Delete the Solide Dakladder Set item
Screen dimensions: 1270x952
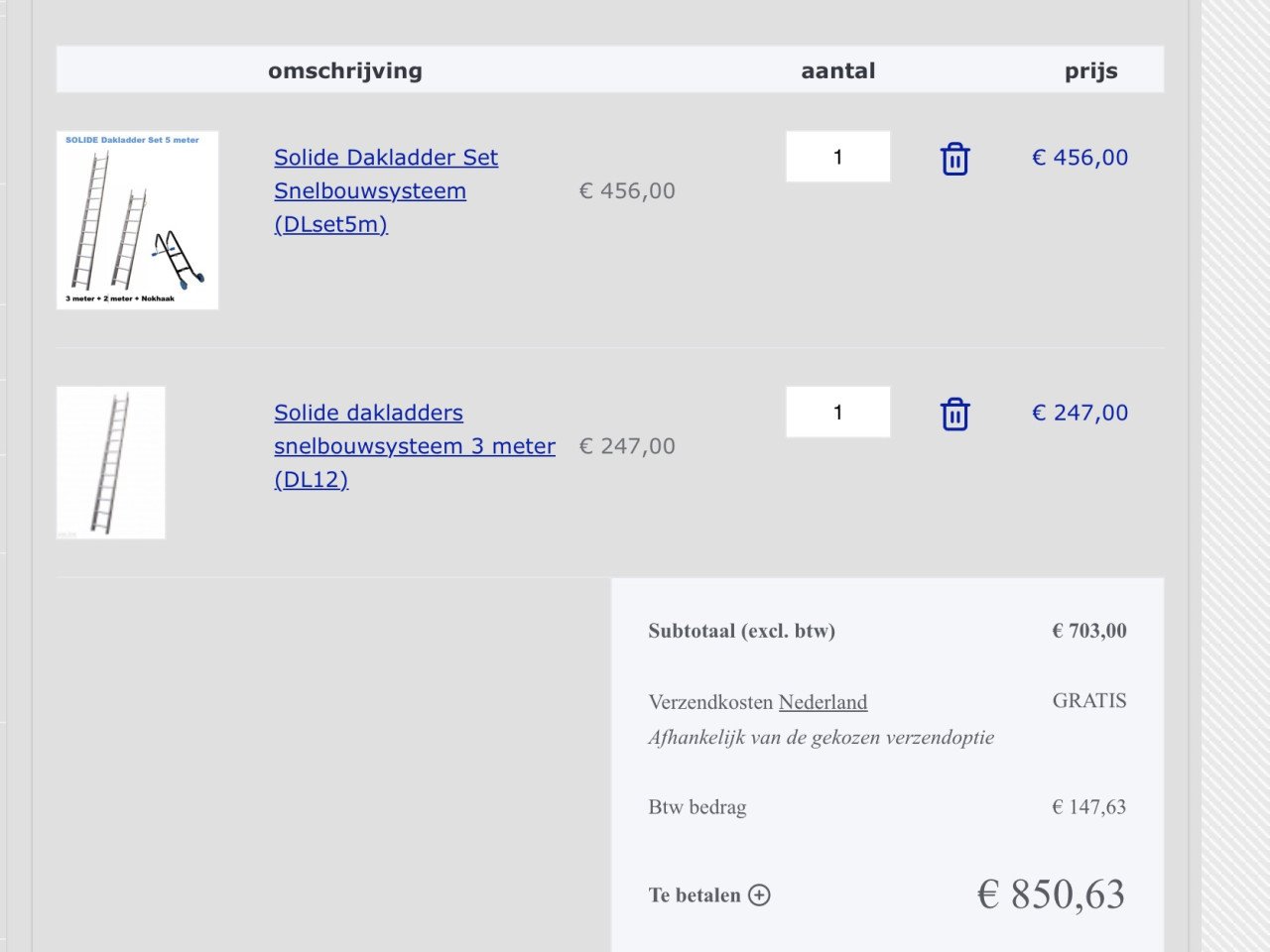click(x=954, y=159)
